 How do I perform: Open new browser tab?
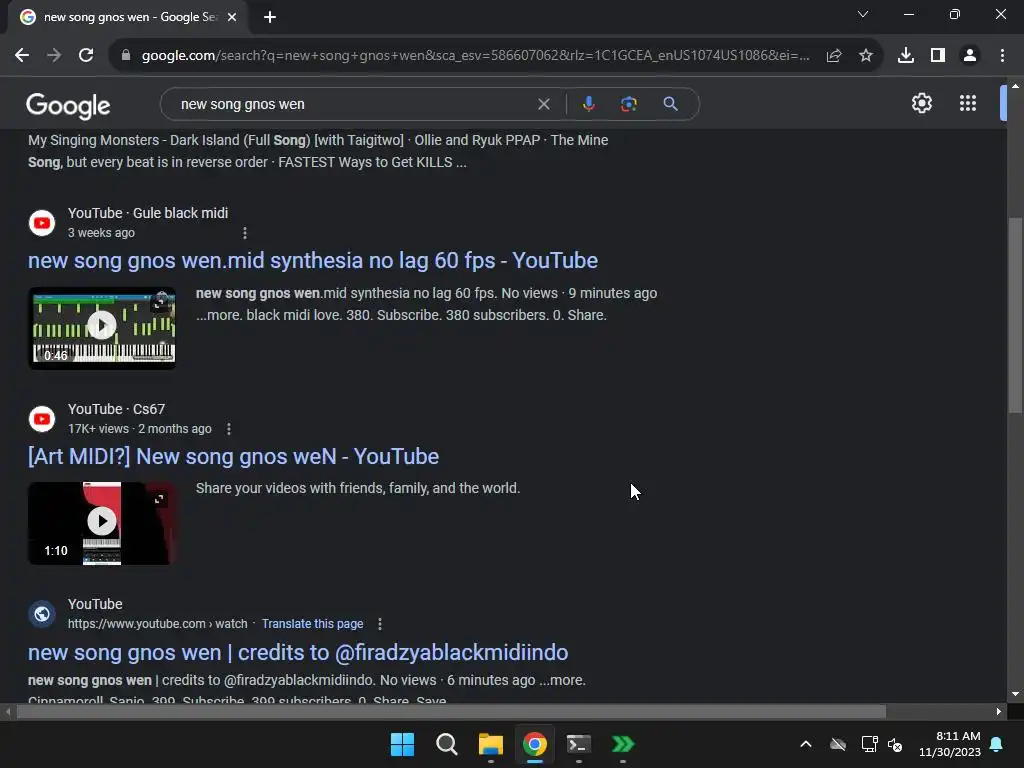(x=270, y=17)
